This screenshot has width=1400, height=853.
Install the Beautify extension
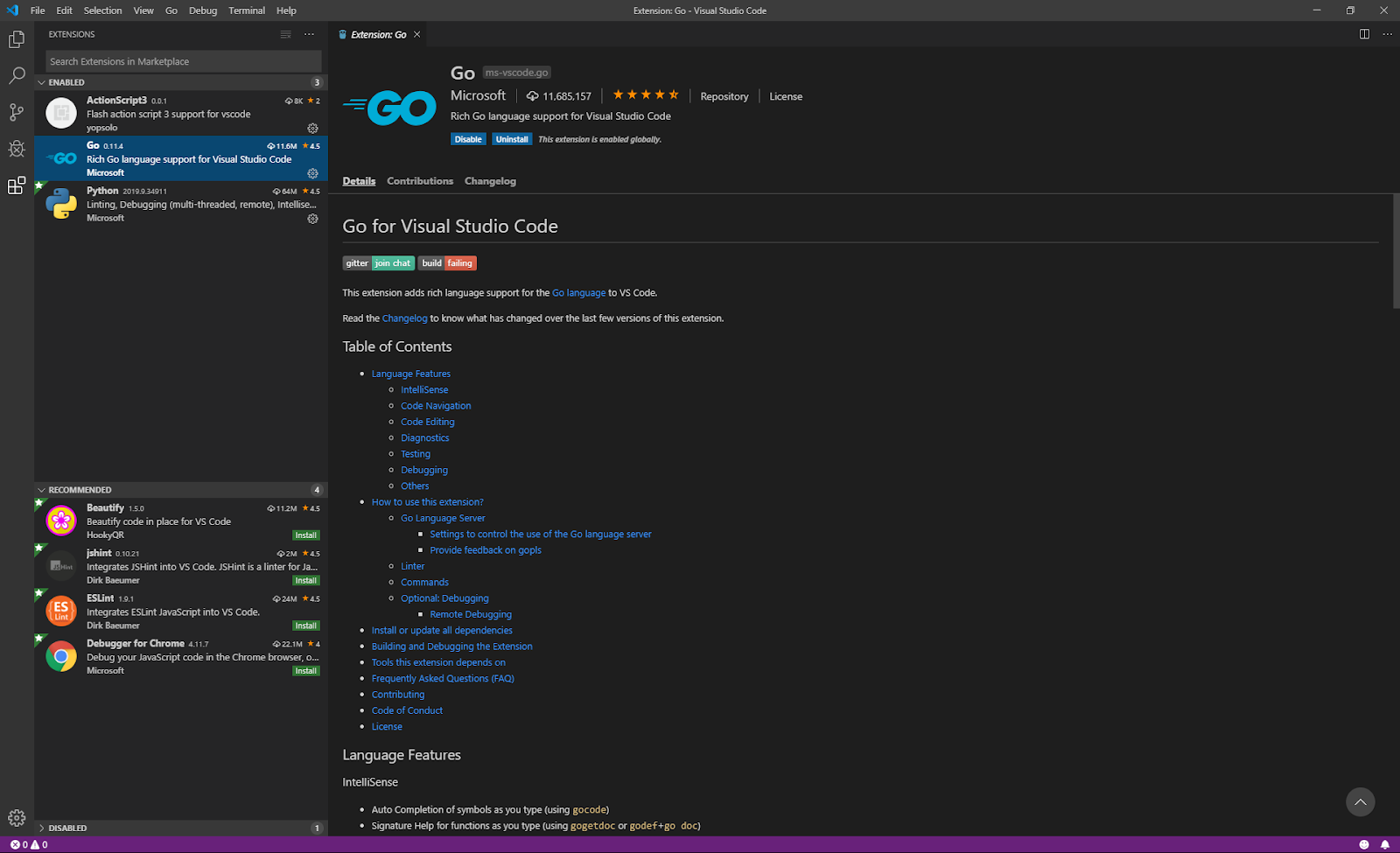tap(305, 535)
